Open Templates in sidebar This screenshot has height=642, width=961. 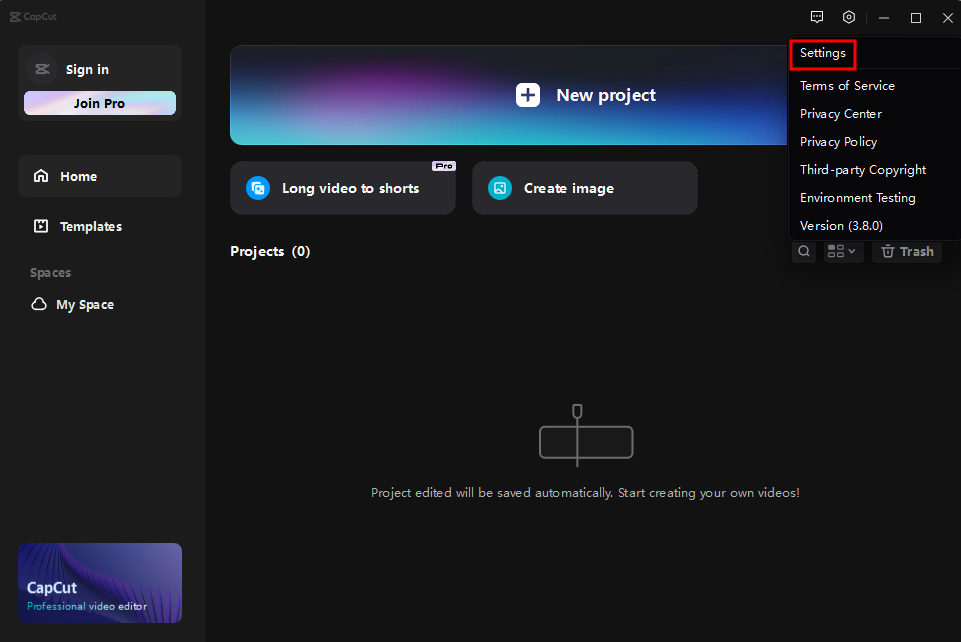tap(100, 226)
